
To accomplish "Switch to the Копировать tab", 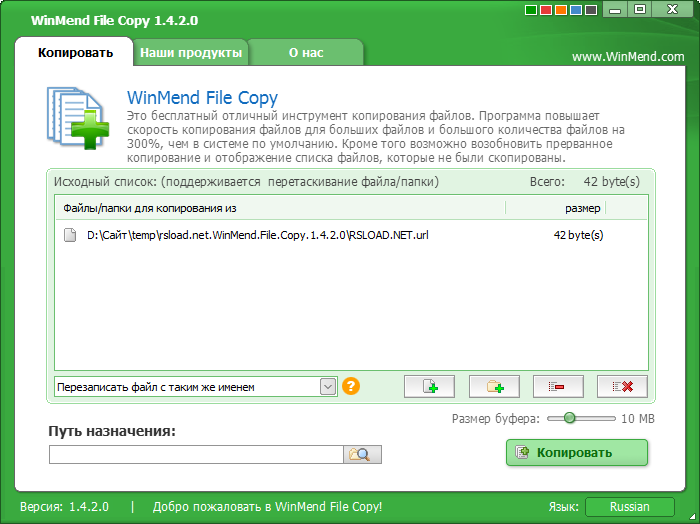I will [75, 53].
